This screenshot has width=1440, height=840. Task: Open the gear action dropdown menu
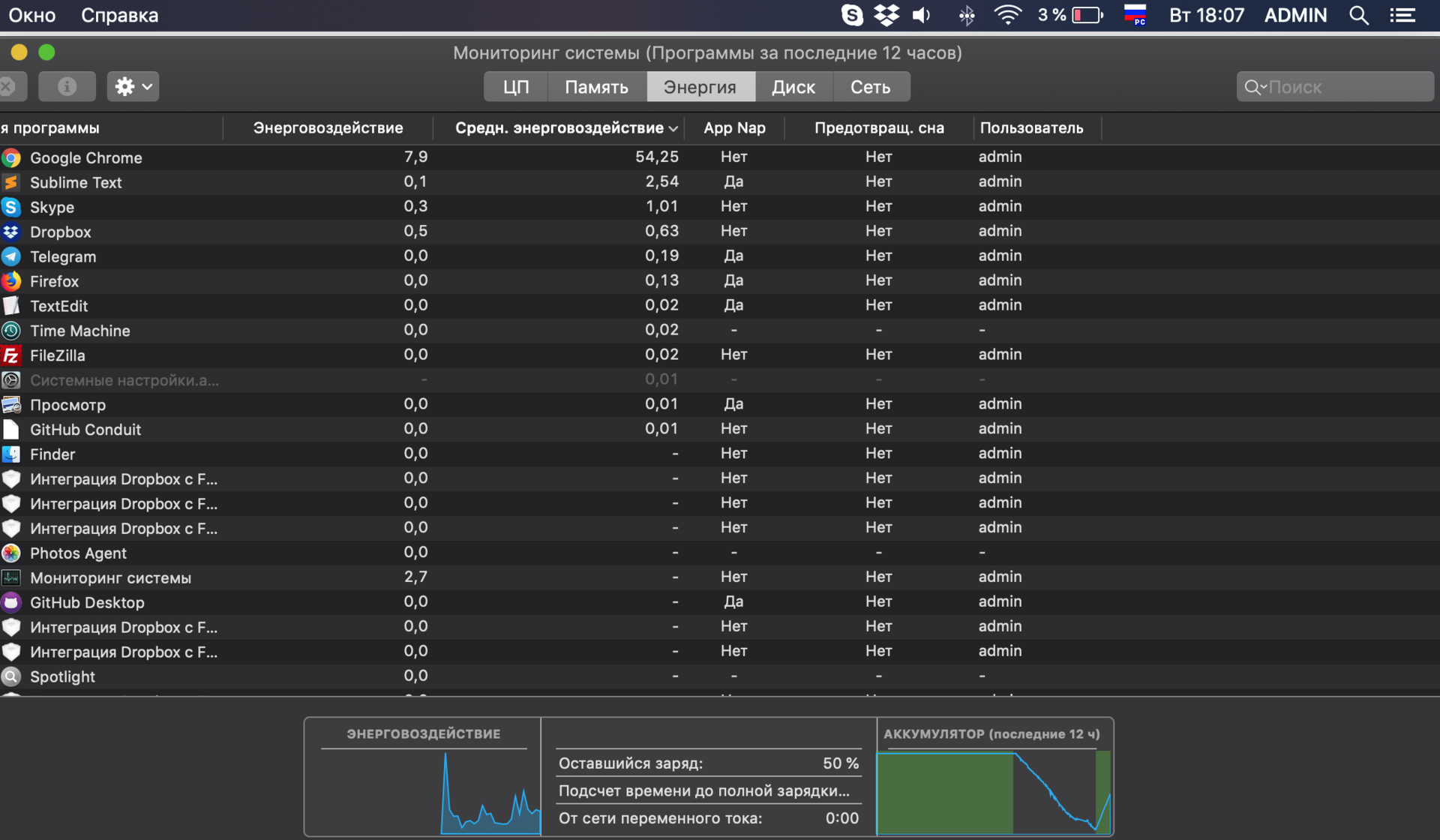pyautogui.click(x=133, y=86)
